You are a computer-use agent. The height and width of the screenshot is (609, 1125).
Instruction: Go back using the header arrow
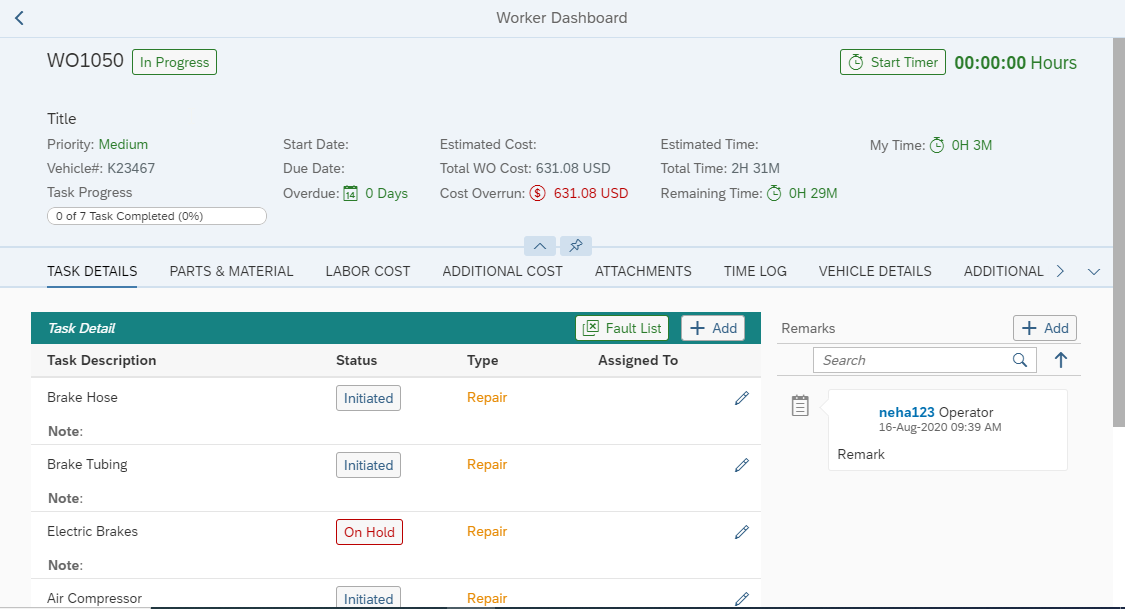tap(19, 18)
